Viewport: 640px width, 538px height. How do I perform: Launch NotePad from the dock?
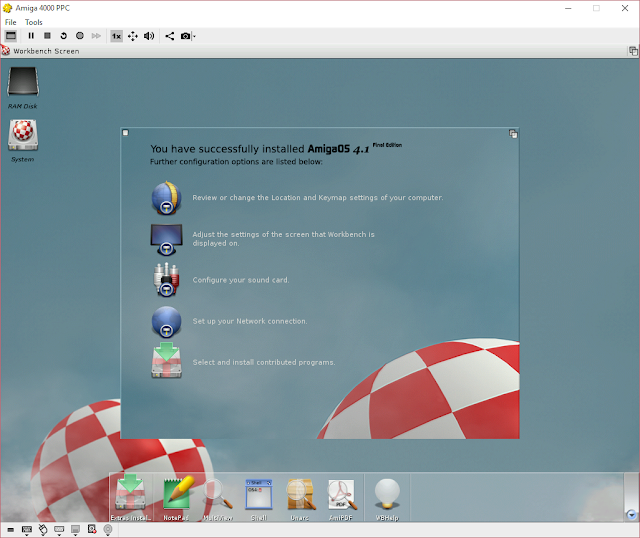click(x=176, y=498)
